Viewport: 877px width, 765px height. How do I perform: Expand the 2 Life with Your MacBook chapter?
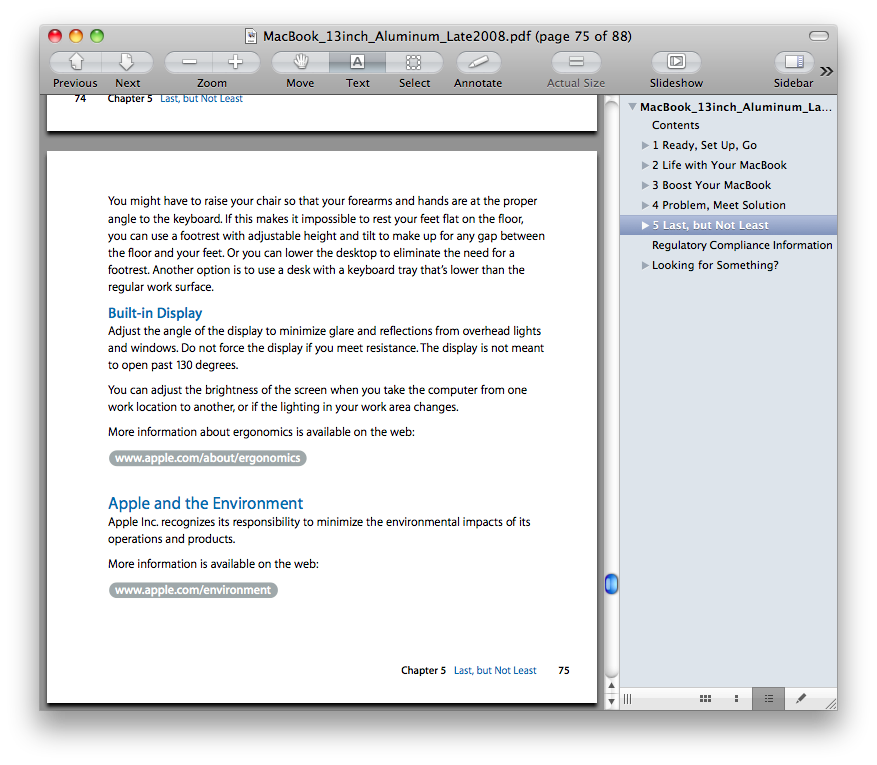[645, 166]
